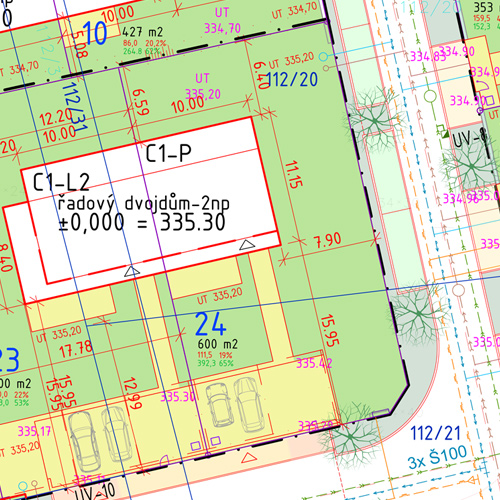Click the tree symbol beside the 7.90 dimension
The image size is (500, 500).
[x=418, y=313]
